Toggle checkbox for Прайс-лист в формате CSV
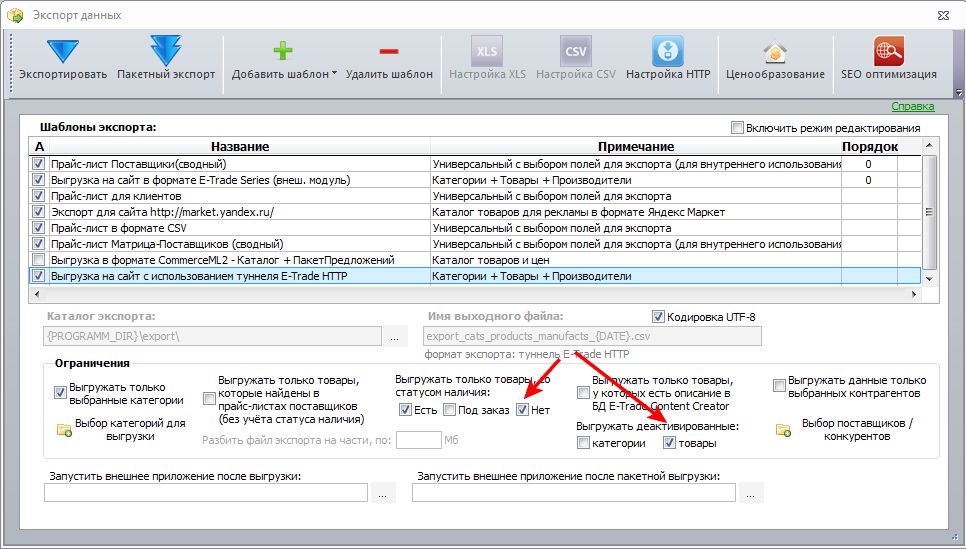Viewport: 966px width, 549px height. pyautogui.click(x=39, y=228)
